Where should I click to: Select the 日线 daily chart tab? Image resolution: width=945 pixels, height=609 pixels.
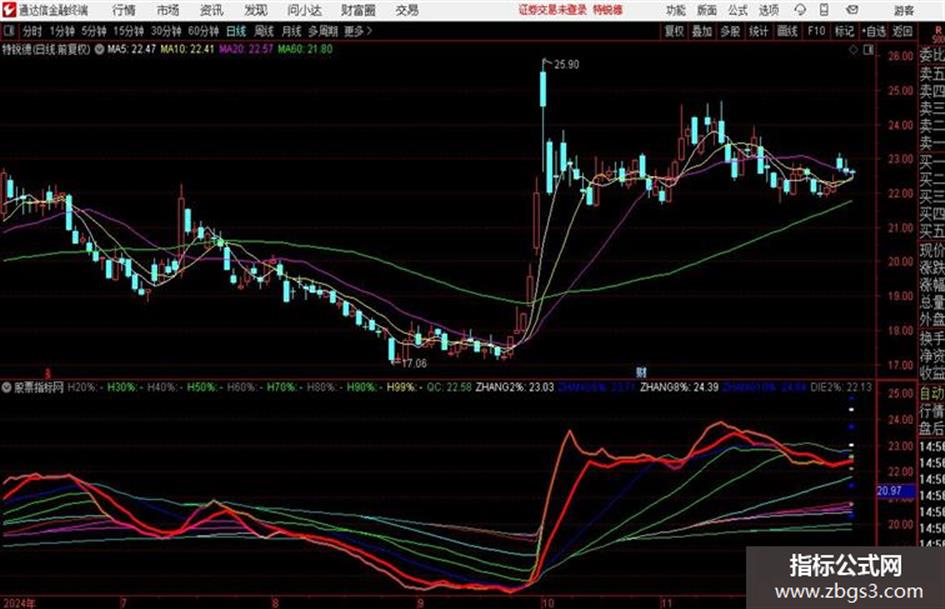[236, 31]
